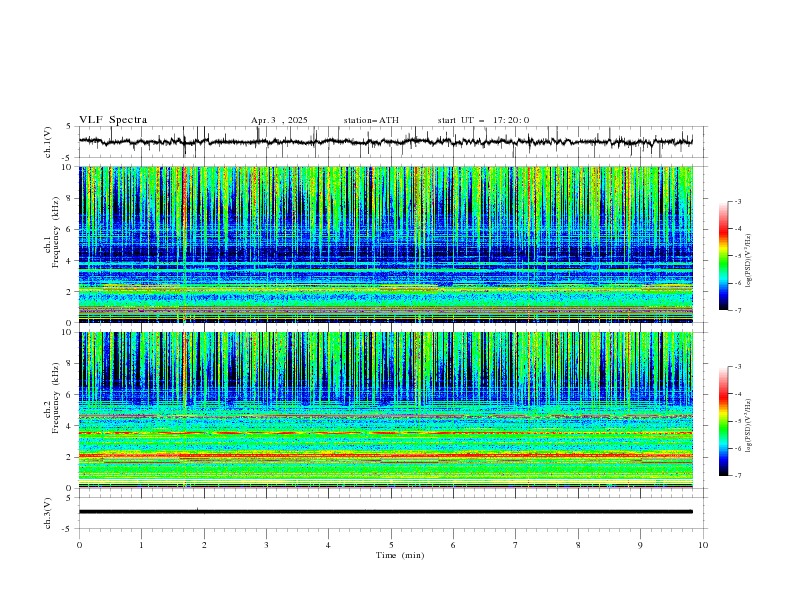Click the red 3.5 kHz band in ch.2 spectrogram
This screenshot has width=792, height=612.
386,433
